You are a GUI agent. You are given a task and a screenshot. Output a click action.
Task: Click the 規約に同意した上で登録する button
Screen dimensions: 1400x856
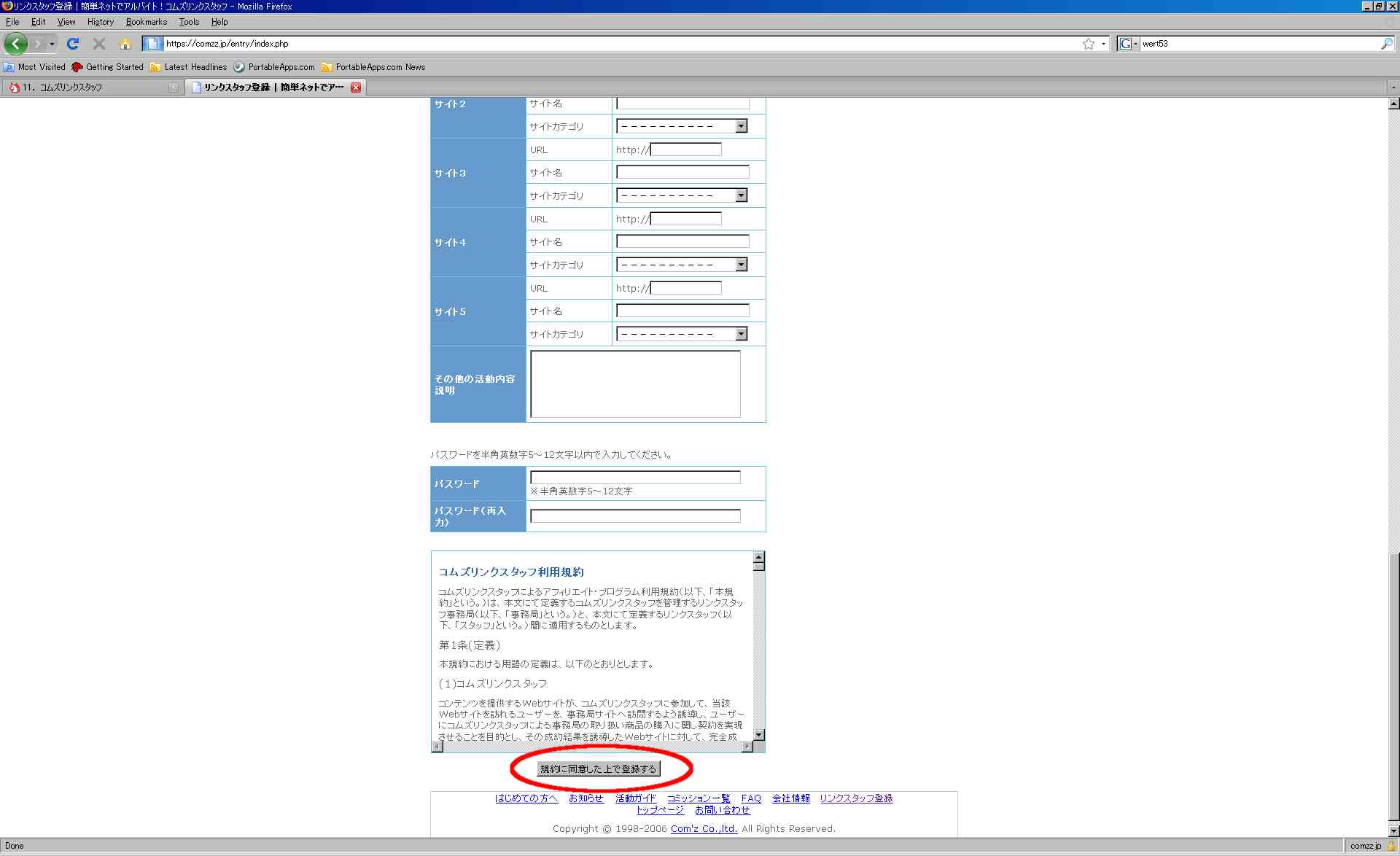coord(598,769)
